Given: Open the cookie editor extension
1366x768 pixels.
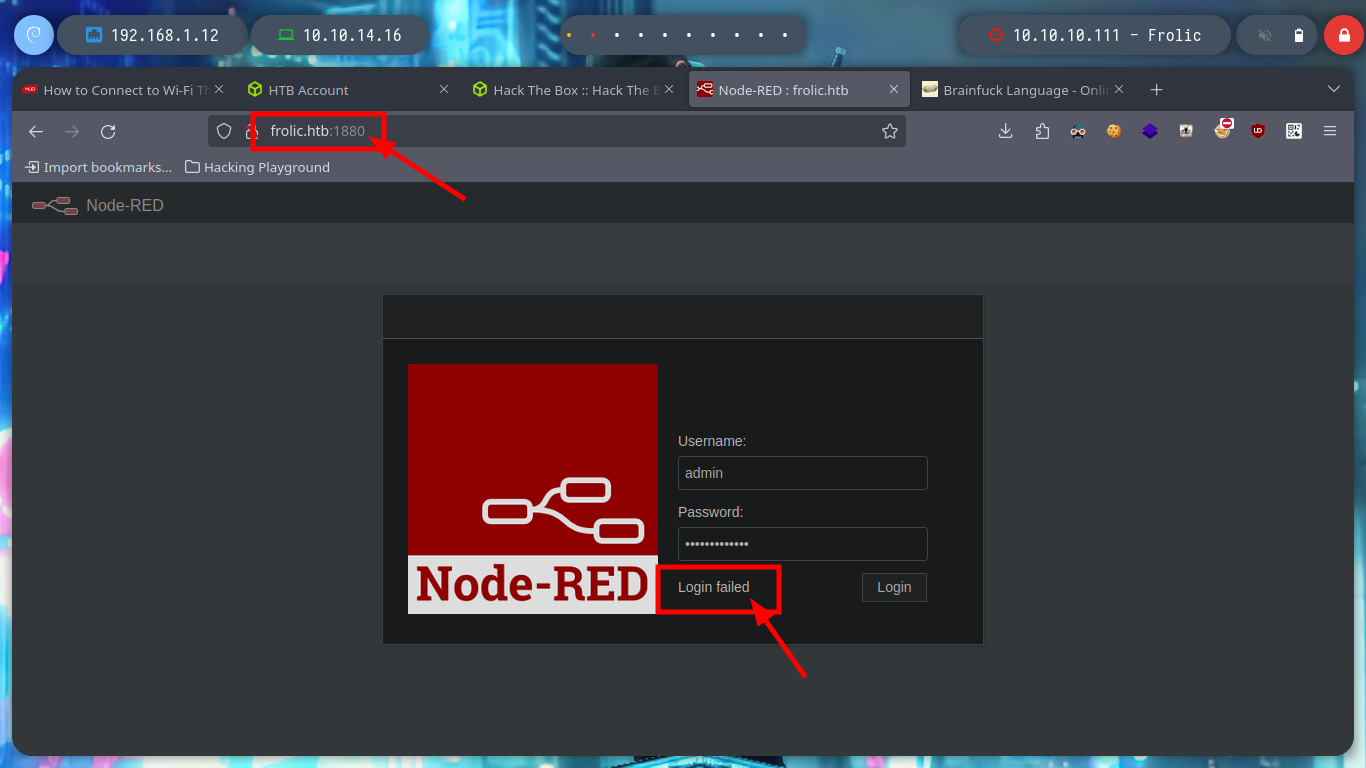Looking at the screenshot, I should pos(1114,131).
